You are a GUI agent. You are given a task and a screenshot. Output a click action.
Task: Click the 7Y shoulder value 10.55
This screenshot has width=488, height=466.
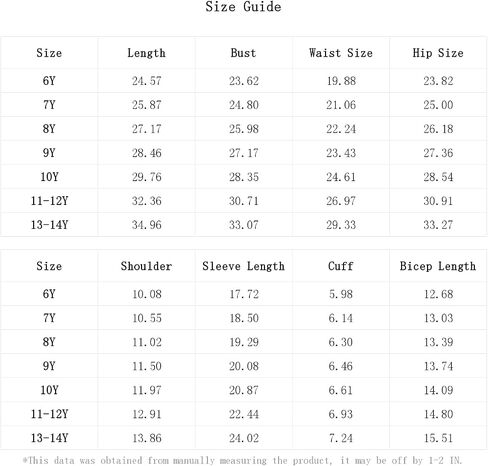147,318
